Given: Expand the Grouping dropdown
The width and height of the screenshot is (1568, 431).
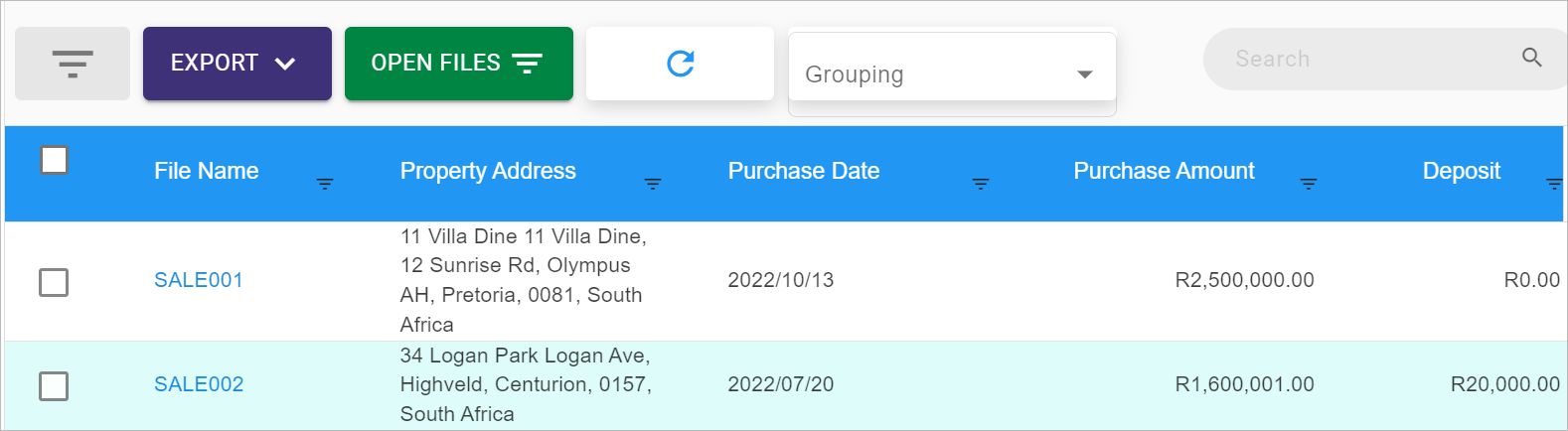Looking at the screenshot, I should click(x=952, y=73).
